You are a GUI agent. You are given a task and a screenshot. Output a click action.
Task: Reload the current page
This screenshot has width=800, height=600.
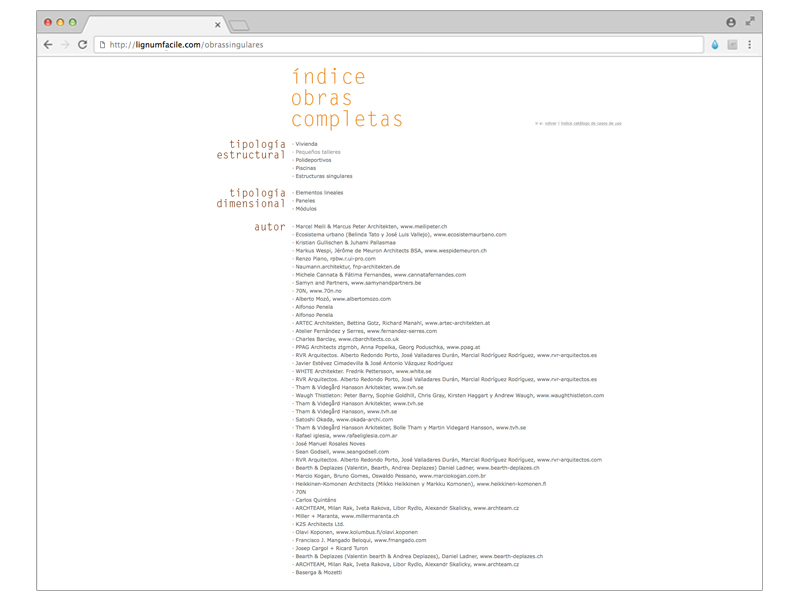pos(83,45)
